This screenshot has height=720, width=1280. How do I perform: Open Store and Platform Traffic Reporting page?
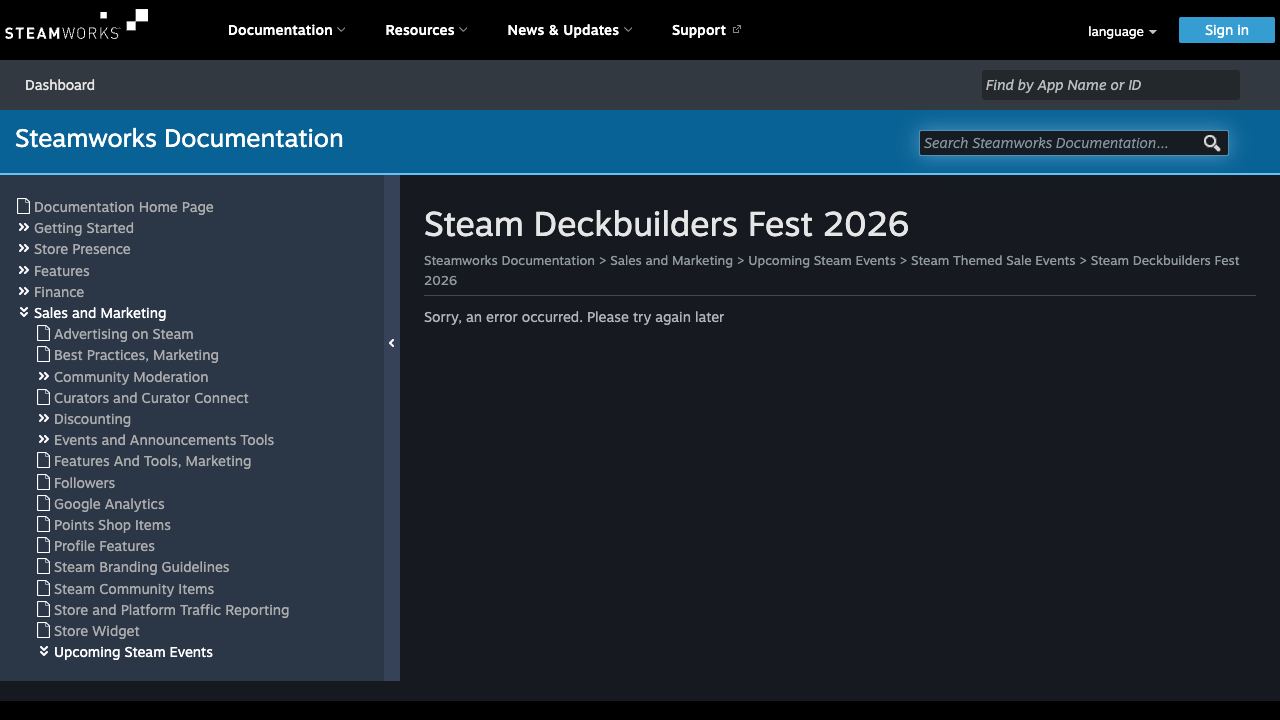tap(171, 610)
